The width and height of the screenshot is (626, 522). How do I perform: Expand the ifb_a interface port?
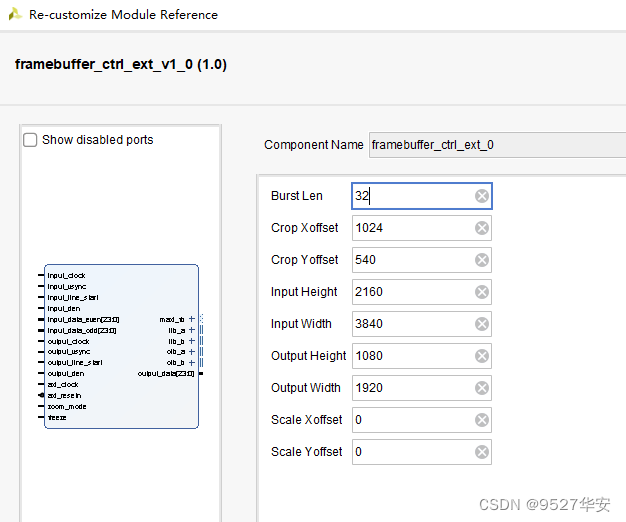[192, 330]
